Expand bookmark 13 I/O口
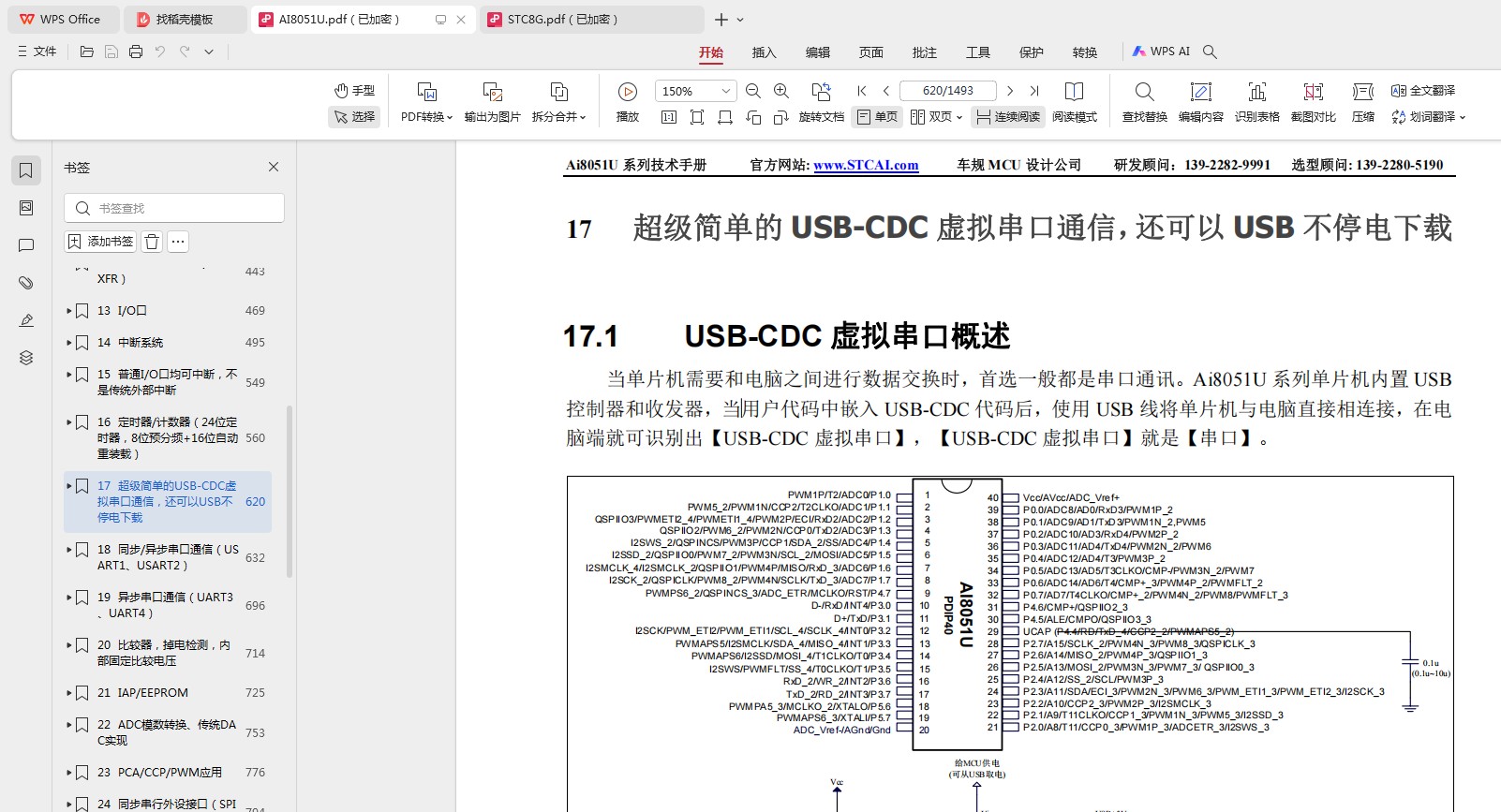The width and height of the screenshot is (1501, 812). point(69,310)
